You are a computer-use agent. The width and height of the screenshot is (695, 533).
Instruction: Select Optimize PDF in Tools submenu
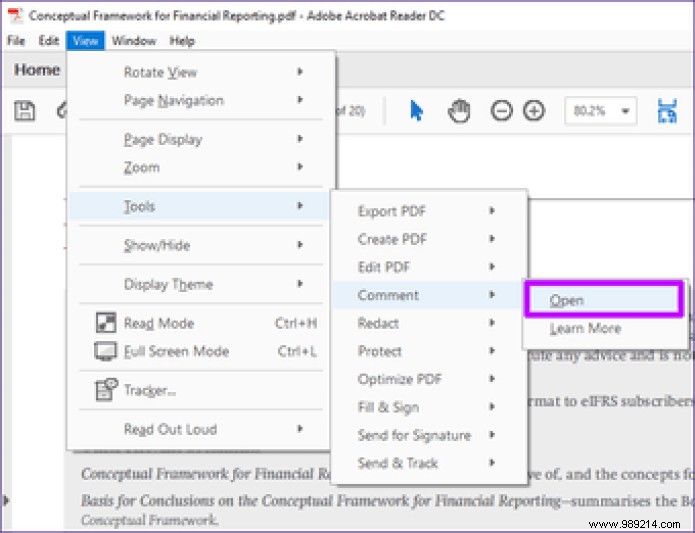(429, 379)
